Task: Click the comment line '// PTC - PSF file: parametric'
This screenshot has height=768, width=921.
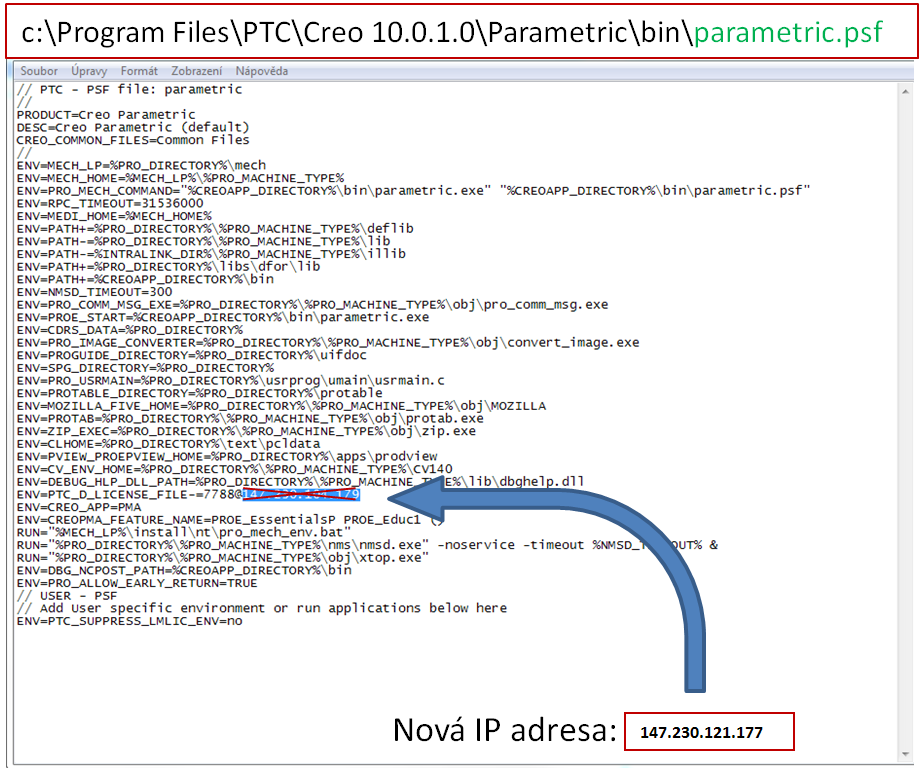Action: coord(129,89)
